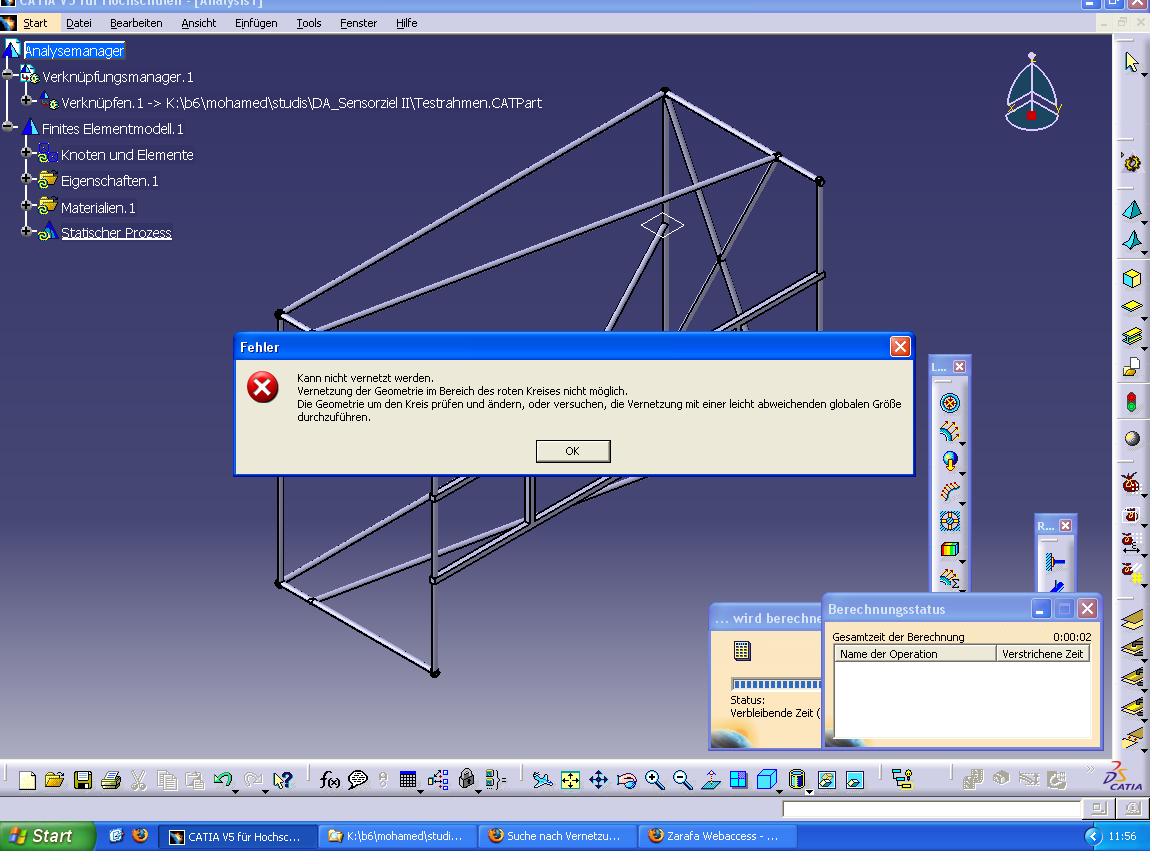Click the yellow 3D cube icon in right toolbar
1152x864 pixels.
click(x=1131, y=278)
